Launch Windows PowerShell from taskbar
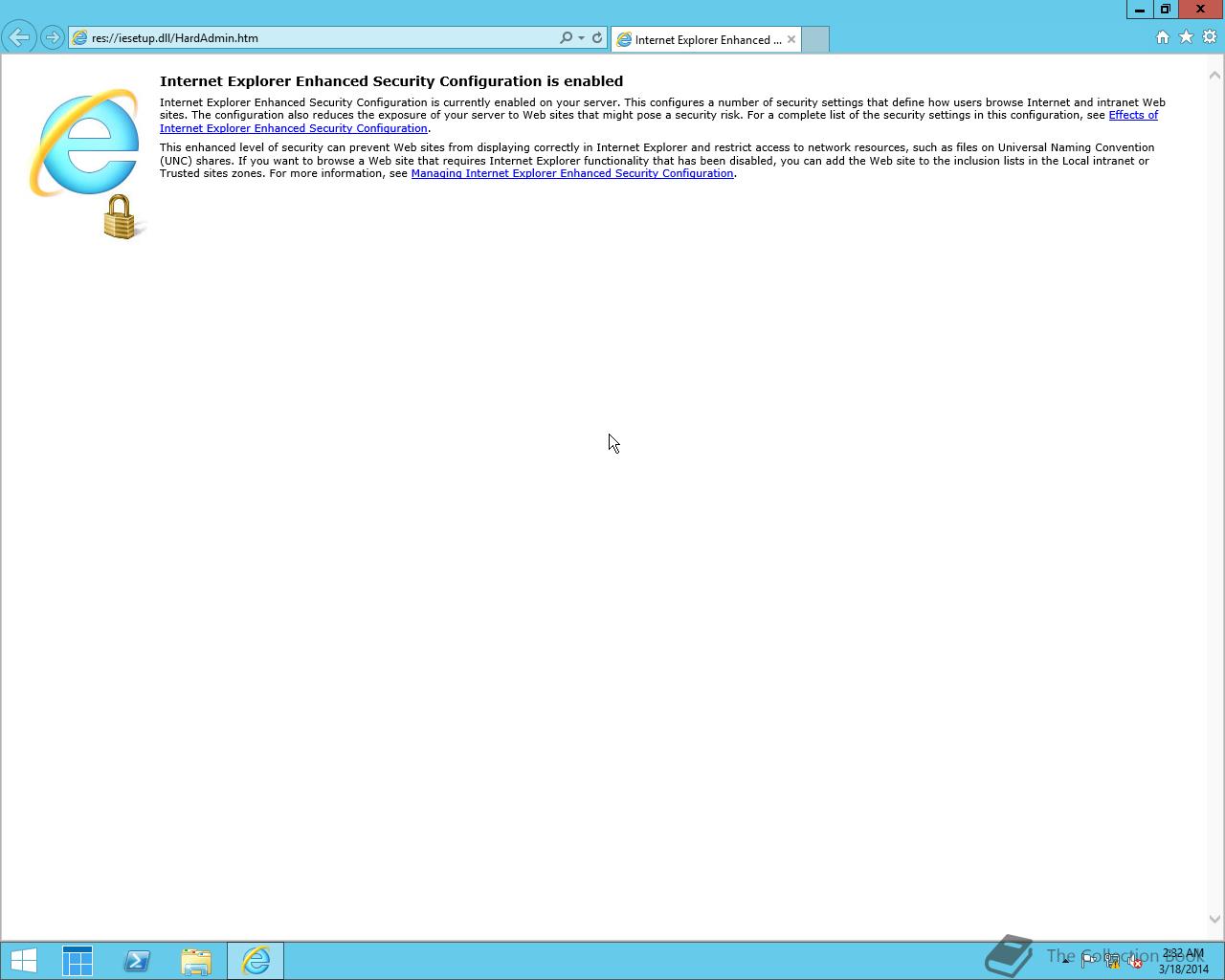Screen dimensions: 1225x980 (137, 960)
